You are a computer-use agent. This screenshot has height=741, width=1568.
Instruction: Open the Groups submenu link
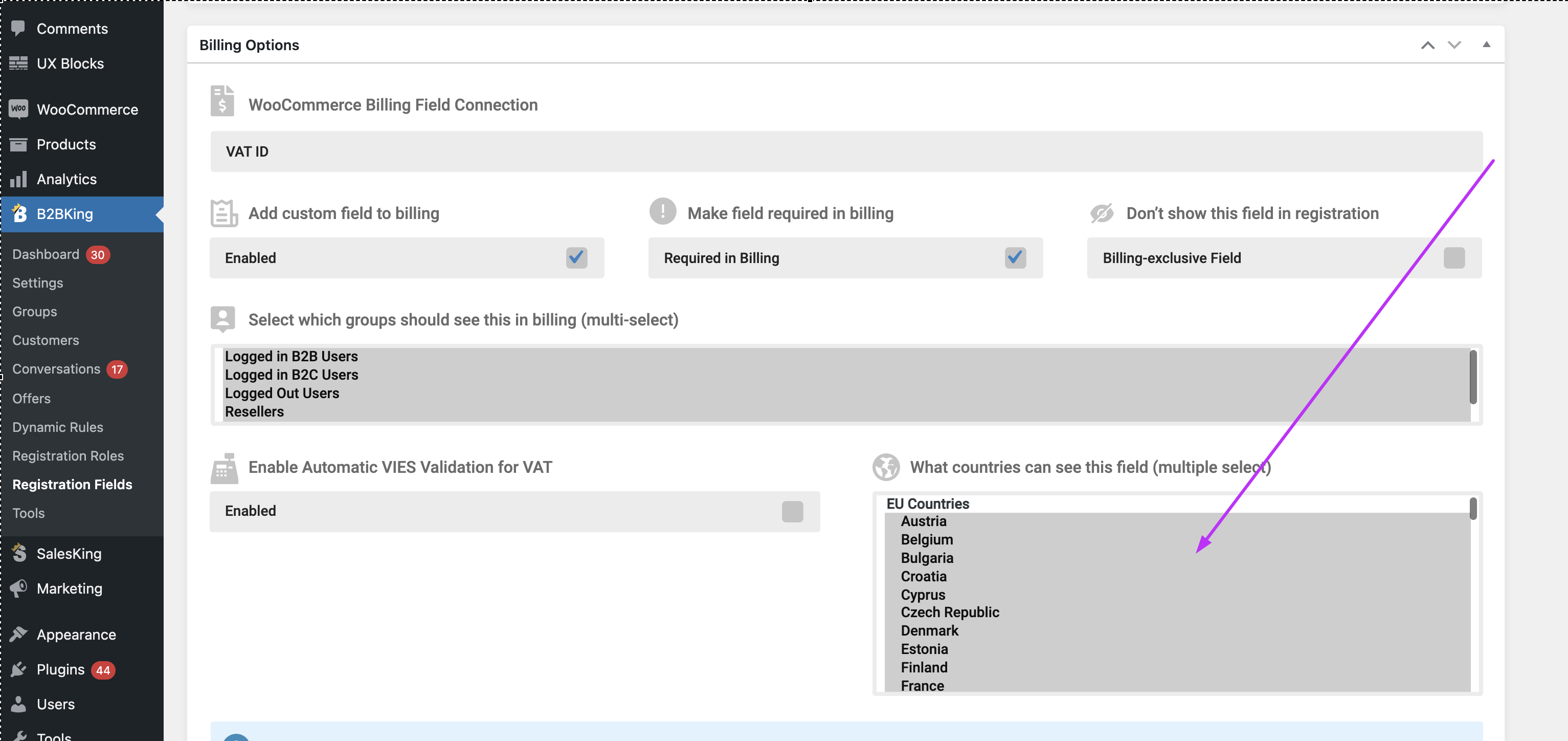(35, 311)
